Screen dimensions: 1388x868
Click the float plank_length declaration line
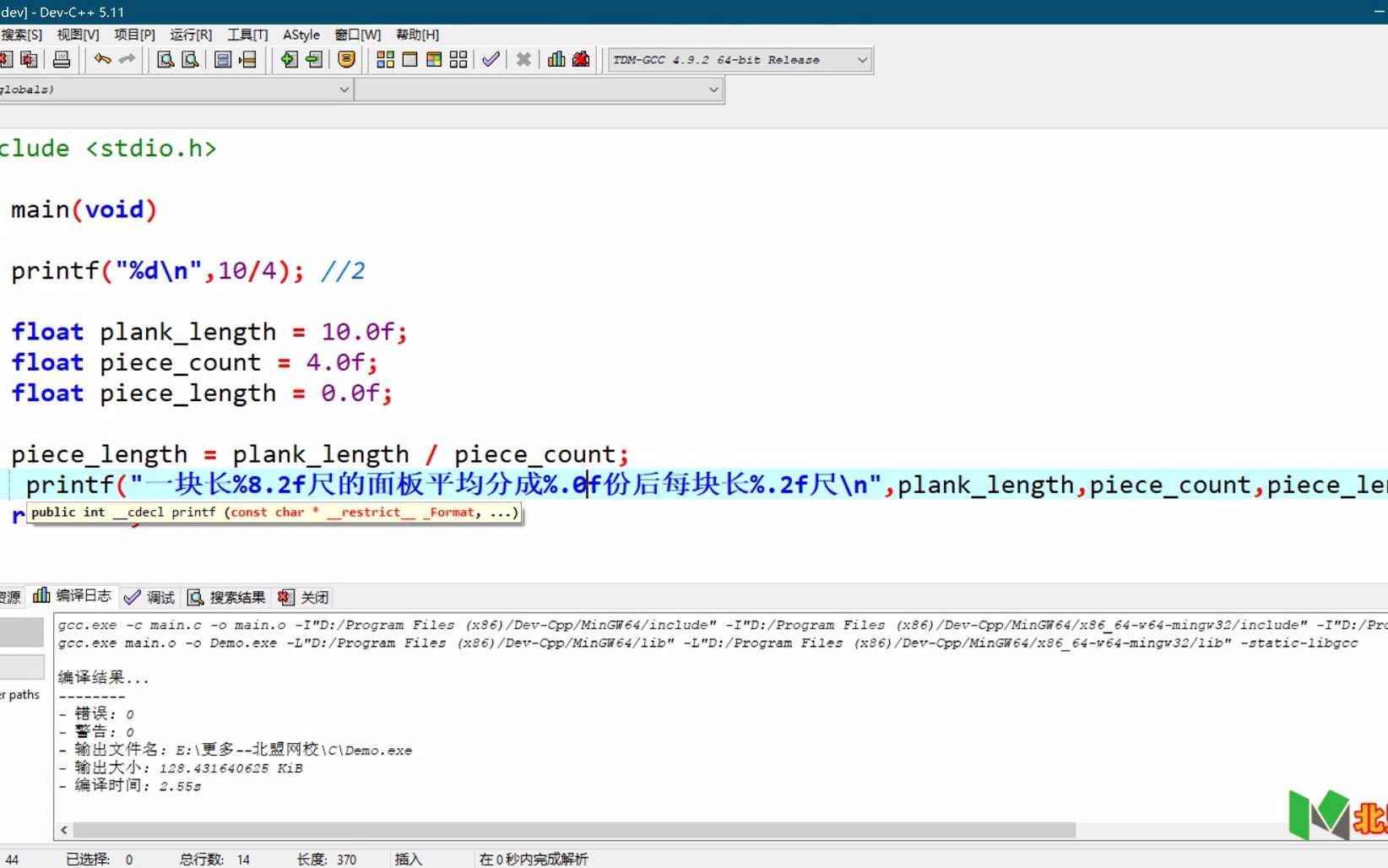pos(209,332)
